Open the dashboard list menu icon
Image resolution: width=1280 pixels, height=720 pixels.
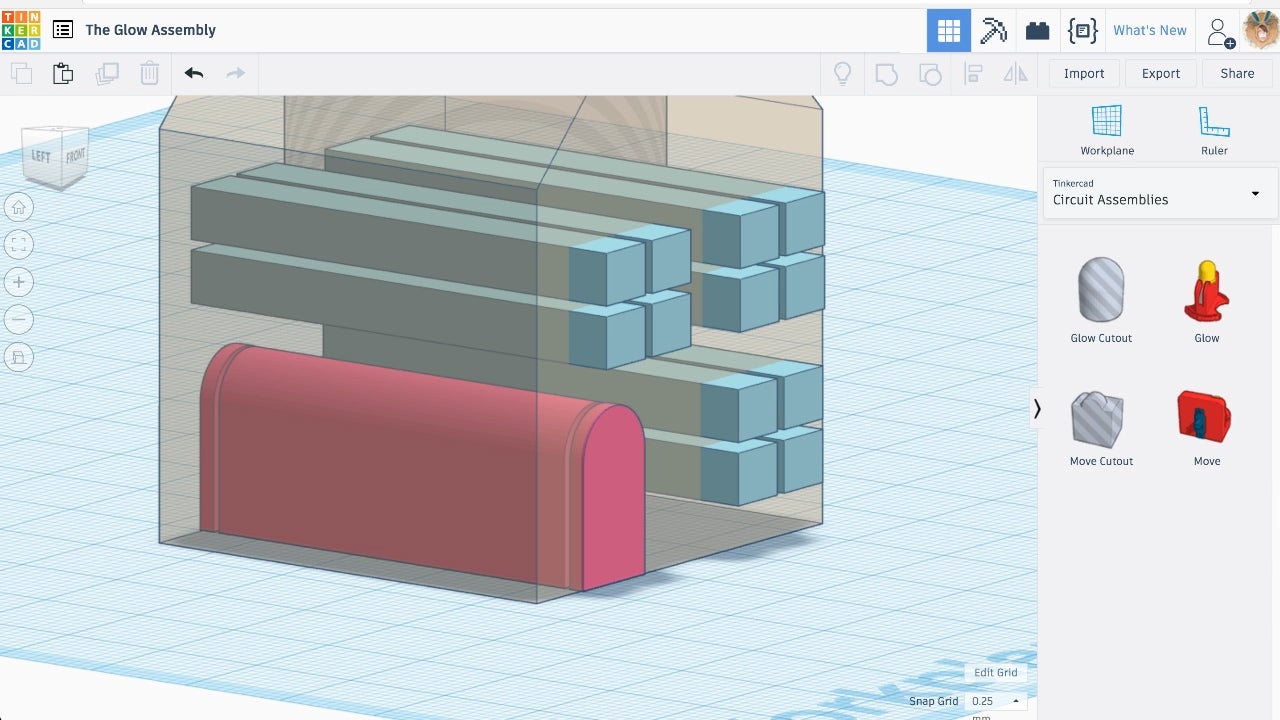pyautogui.click(x=63, y=30)
